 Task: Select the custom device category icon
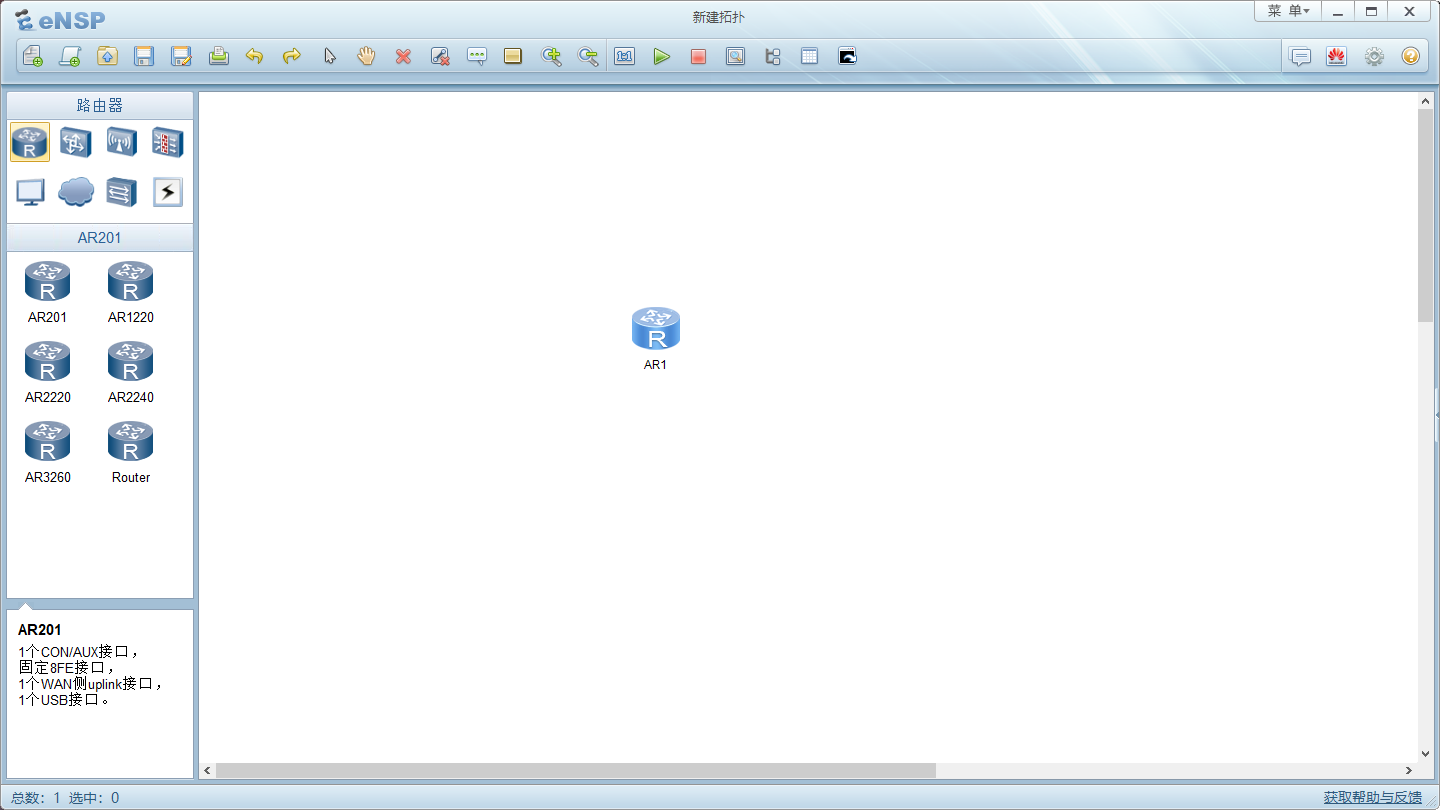coord(122,192)
